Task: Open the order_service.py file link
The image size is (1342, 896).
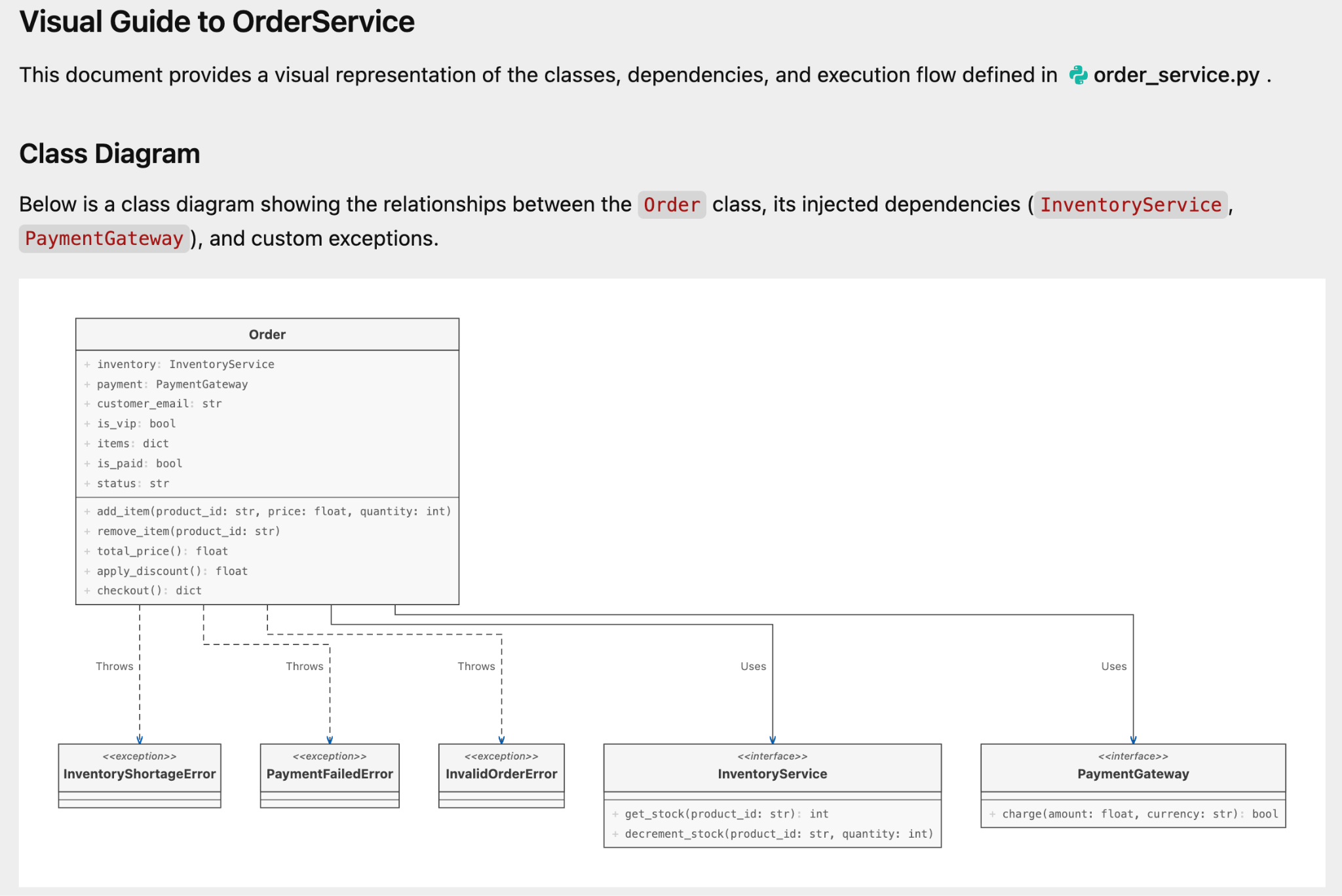Action: coord(1176,75)
